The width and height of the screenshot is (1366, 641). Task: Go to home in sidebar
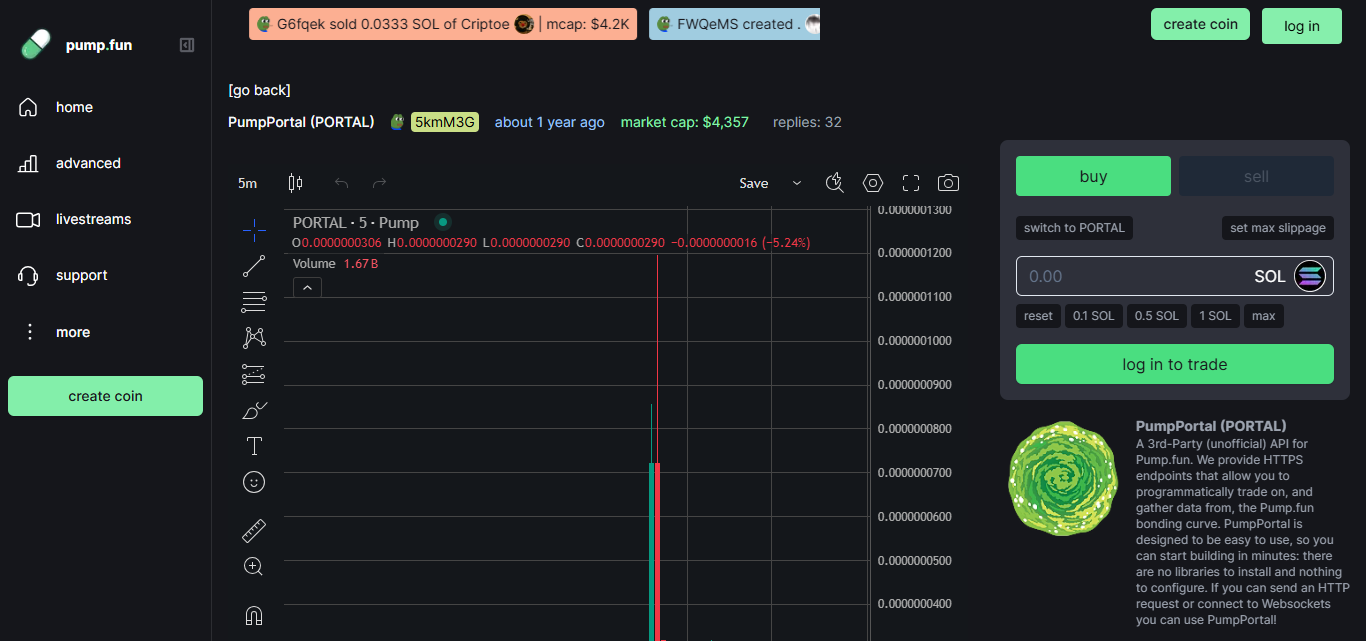[x=74, y=107]
